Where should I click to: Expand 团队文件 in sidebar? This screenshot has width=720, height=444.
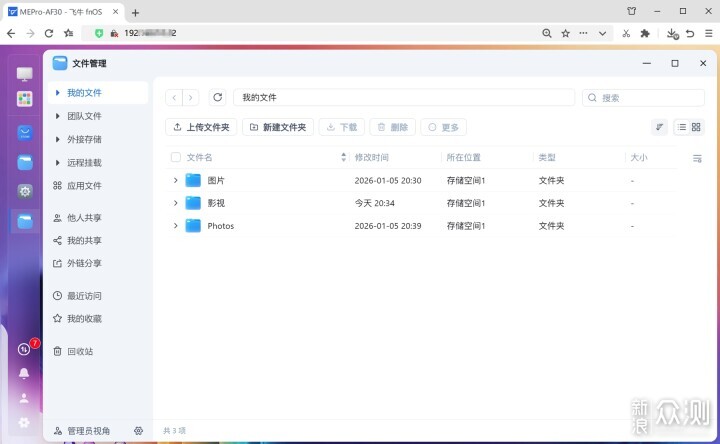pos(57,116)
